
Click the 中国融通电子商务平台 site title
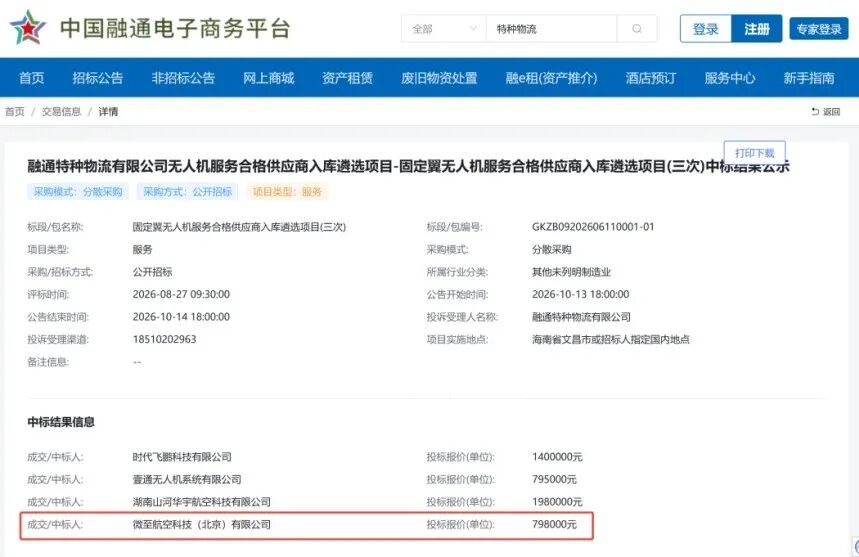[x=175, y=28]
